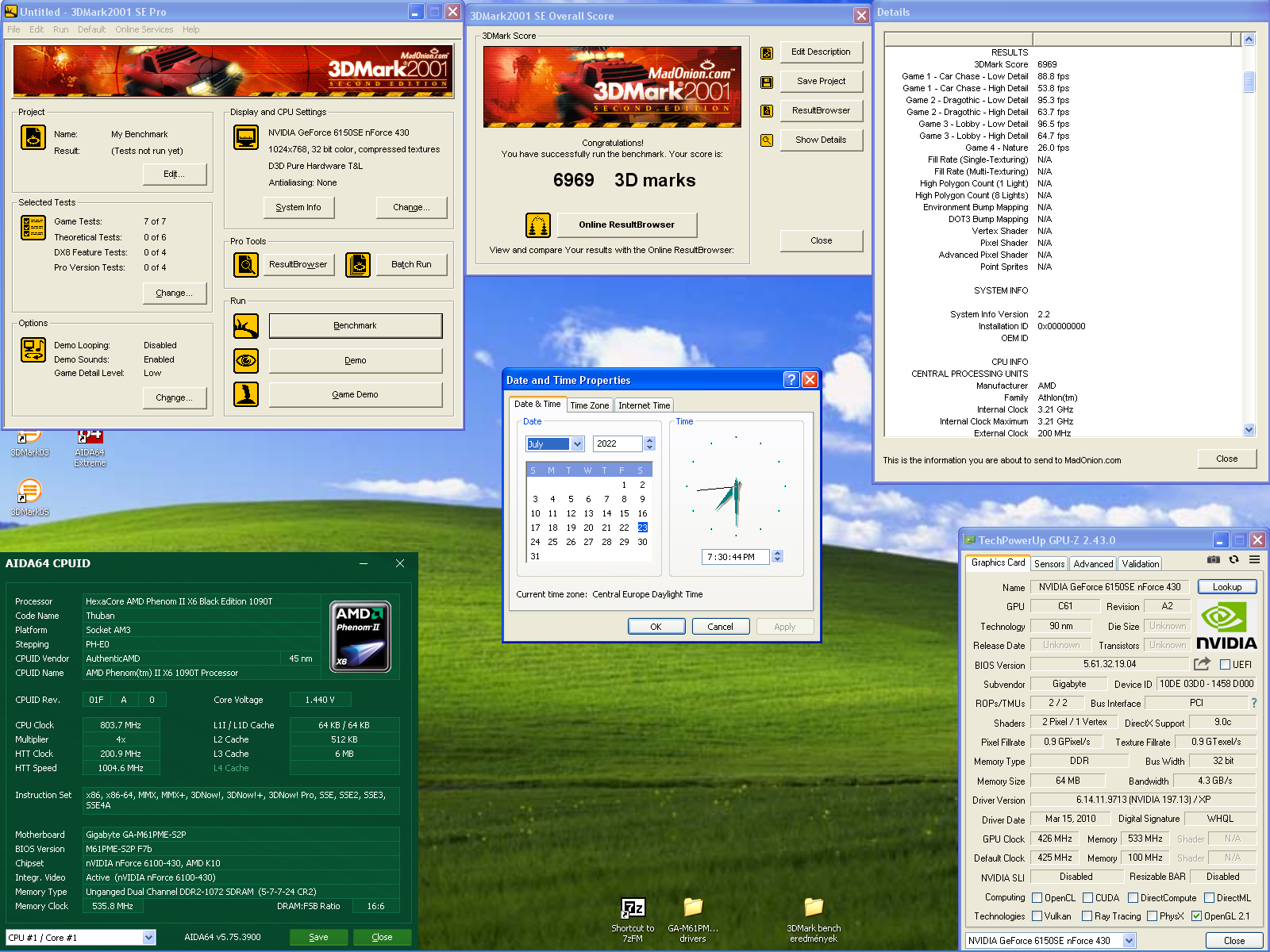Click the Details list scroll down arrow

click(1249, 430)
